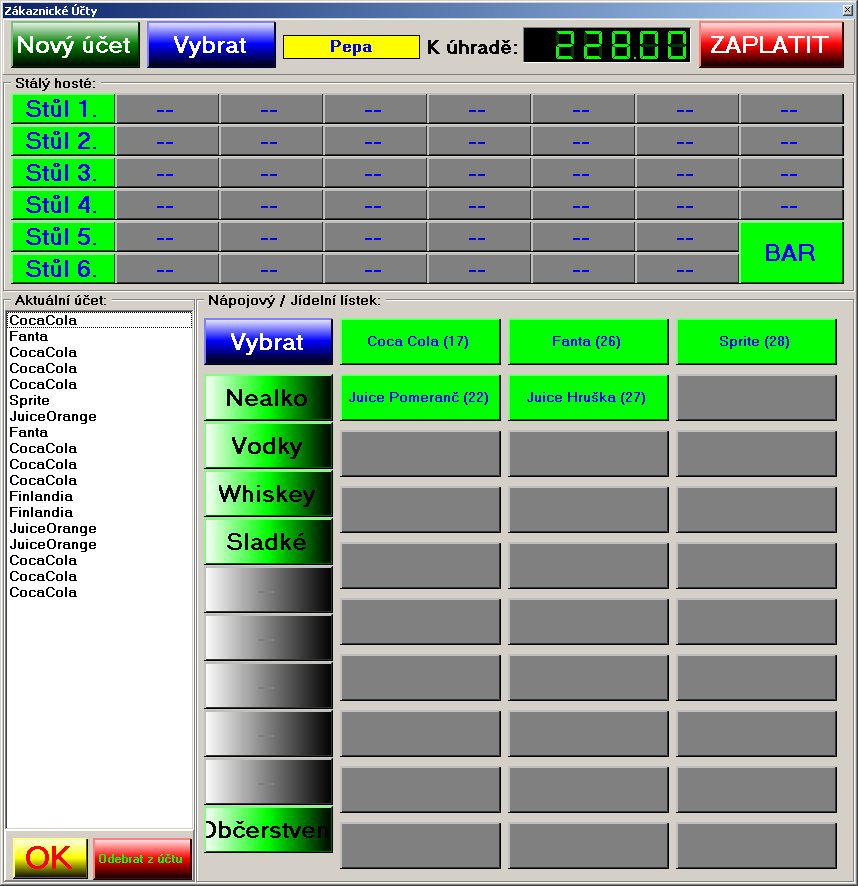Viewport: 858px width, 886px height.
Task: Click the yellow Pepa customer name field
Action: point(351,47)
